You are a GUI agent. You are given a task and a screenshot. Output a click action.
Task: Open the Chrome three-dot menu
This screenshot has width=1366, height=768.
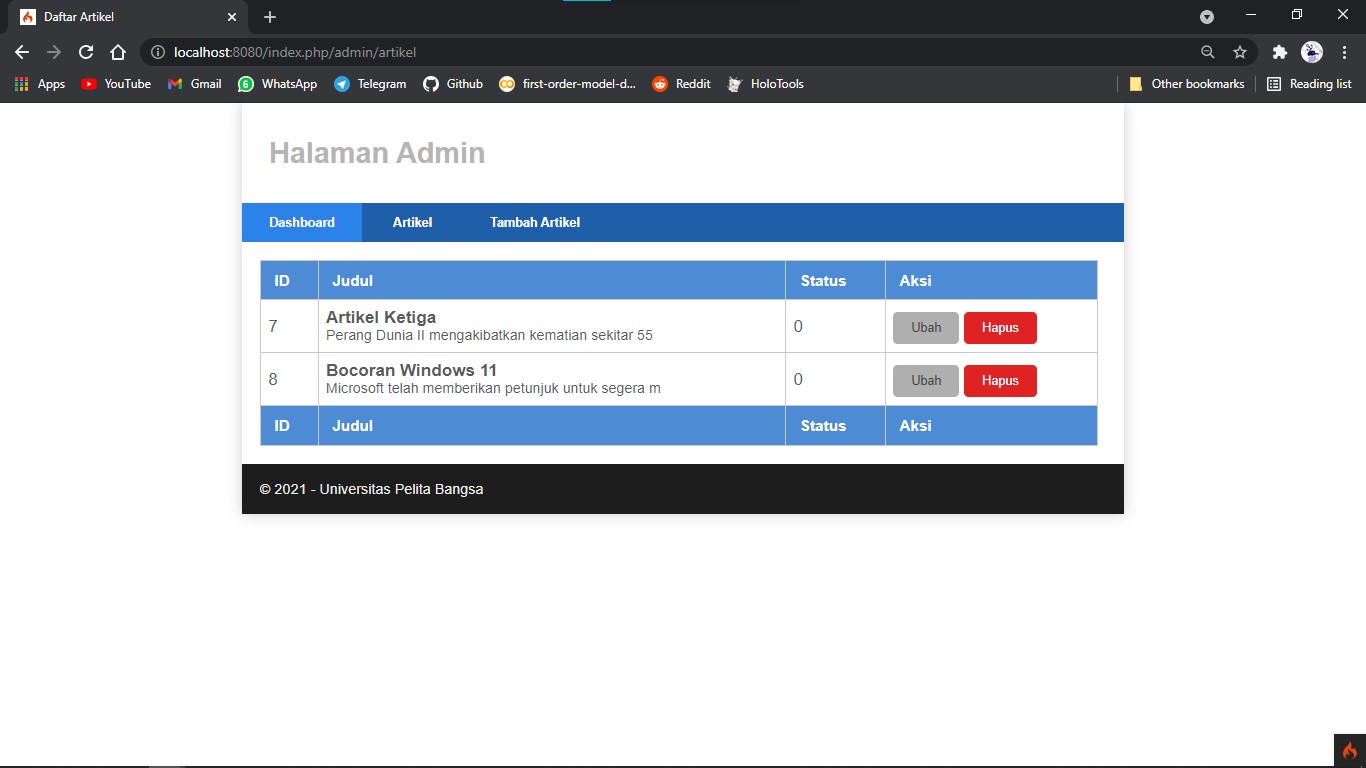point(1343,52)
